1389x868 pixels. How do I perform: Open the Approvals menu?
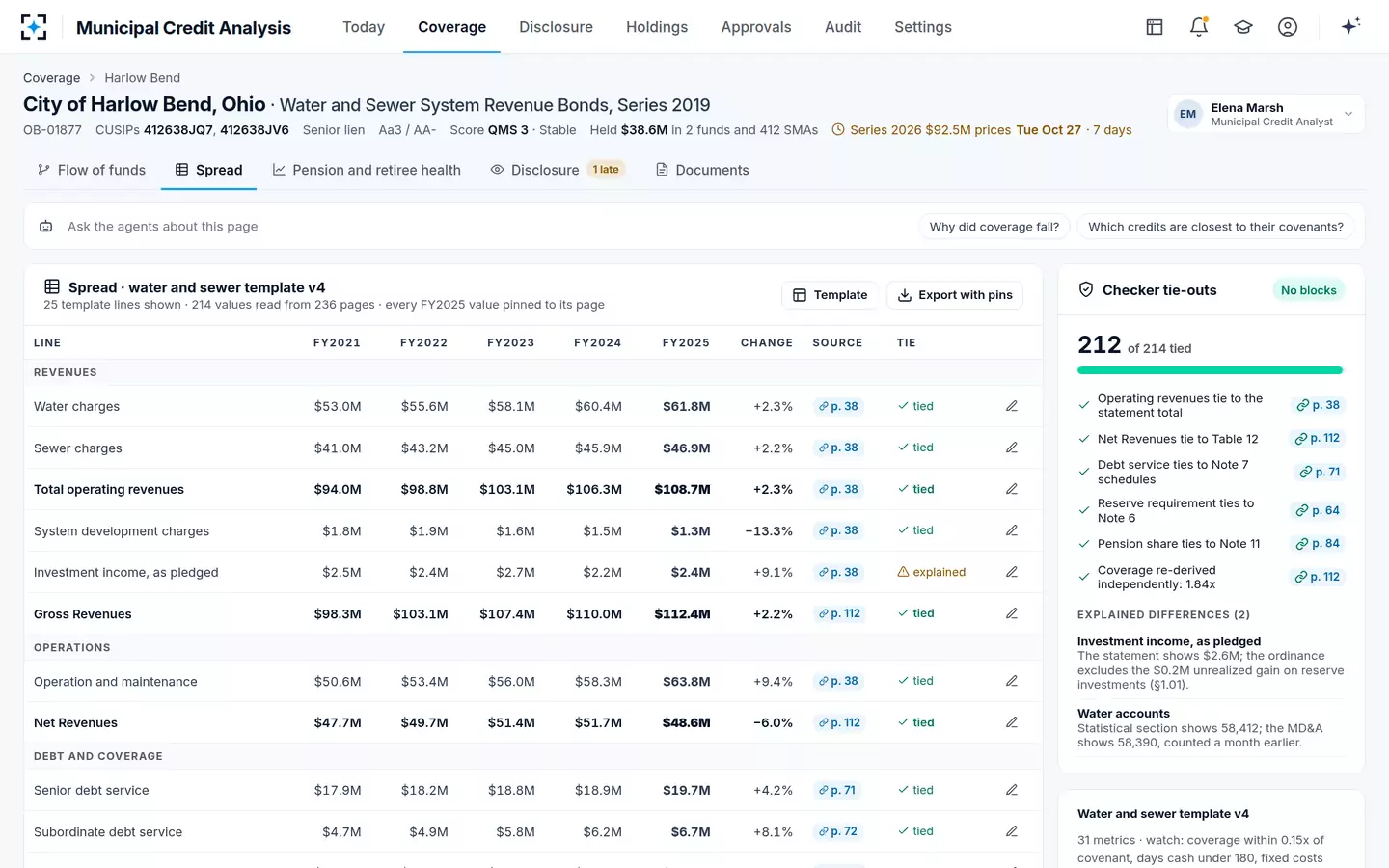click(756, 27)
